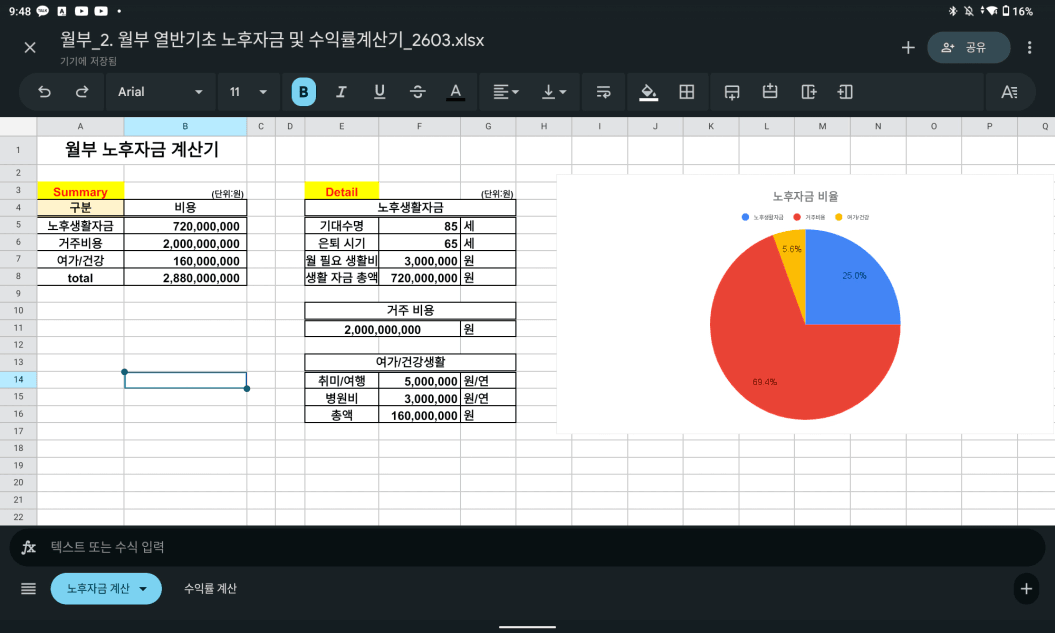Open the all sheets list menu
The height and width of the screenshot is (633, 1055).
(28, 589)
